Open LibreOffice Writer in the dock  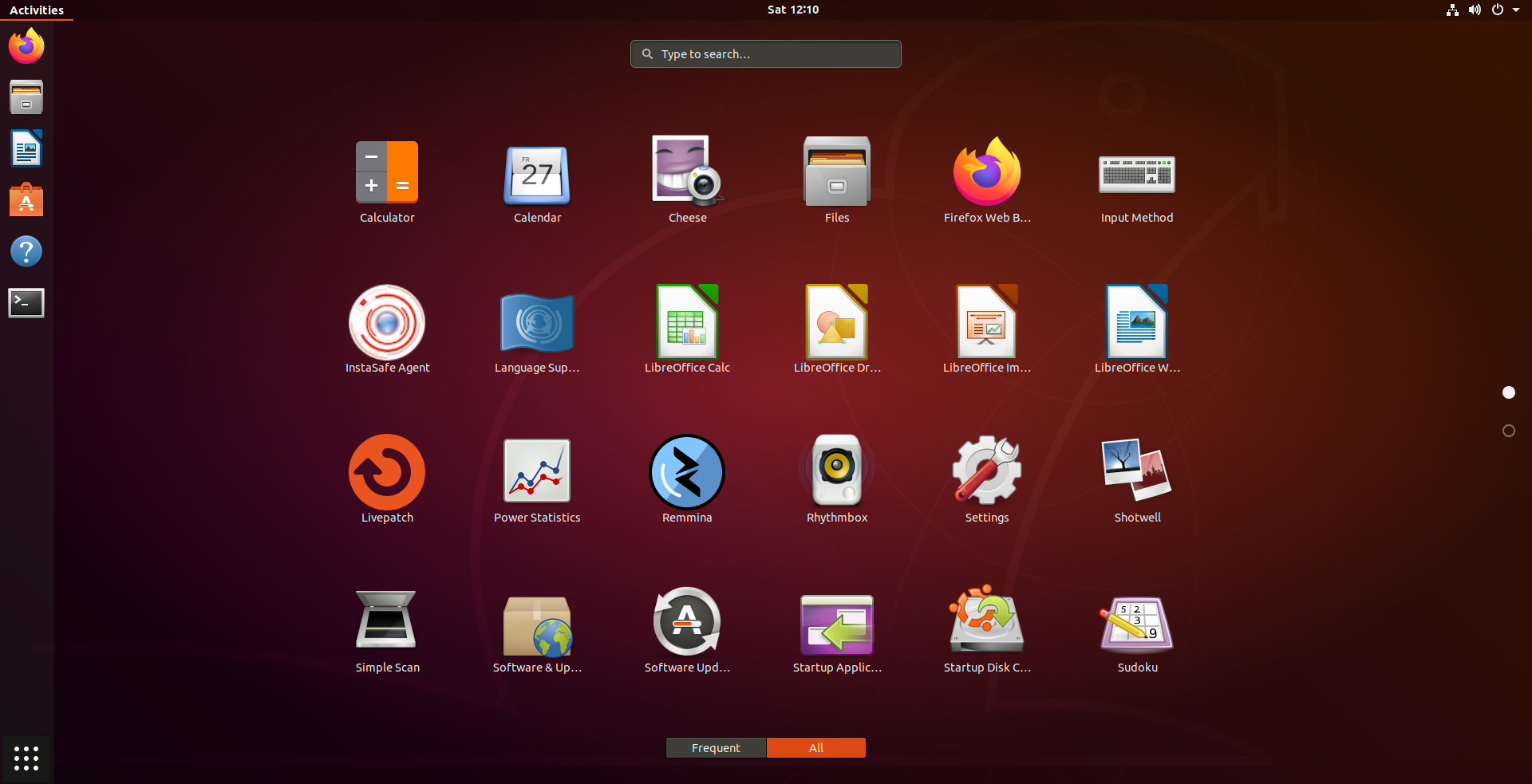coord(26,148)
